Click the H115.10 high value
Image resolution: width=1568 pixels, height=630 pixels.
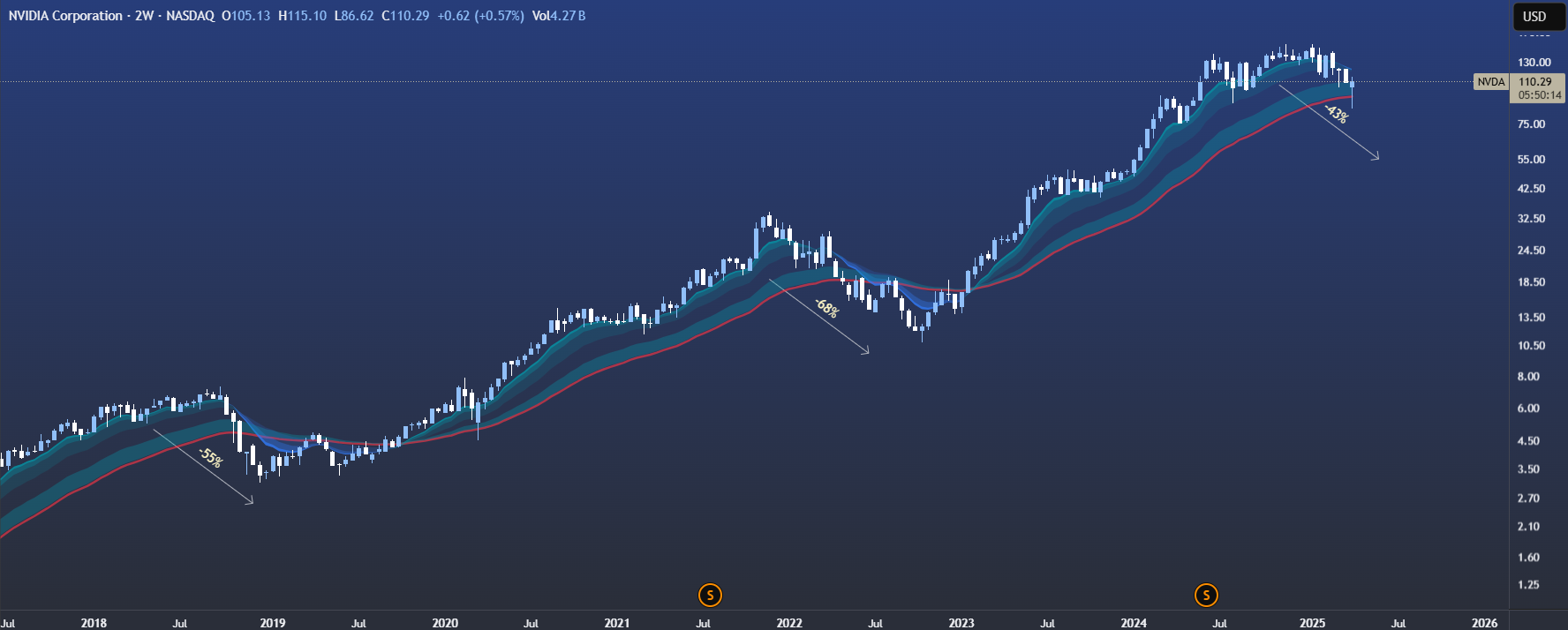point(302,16)
